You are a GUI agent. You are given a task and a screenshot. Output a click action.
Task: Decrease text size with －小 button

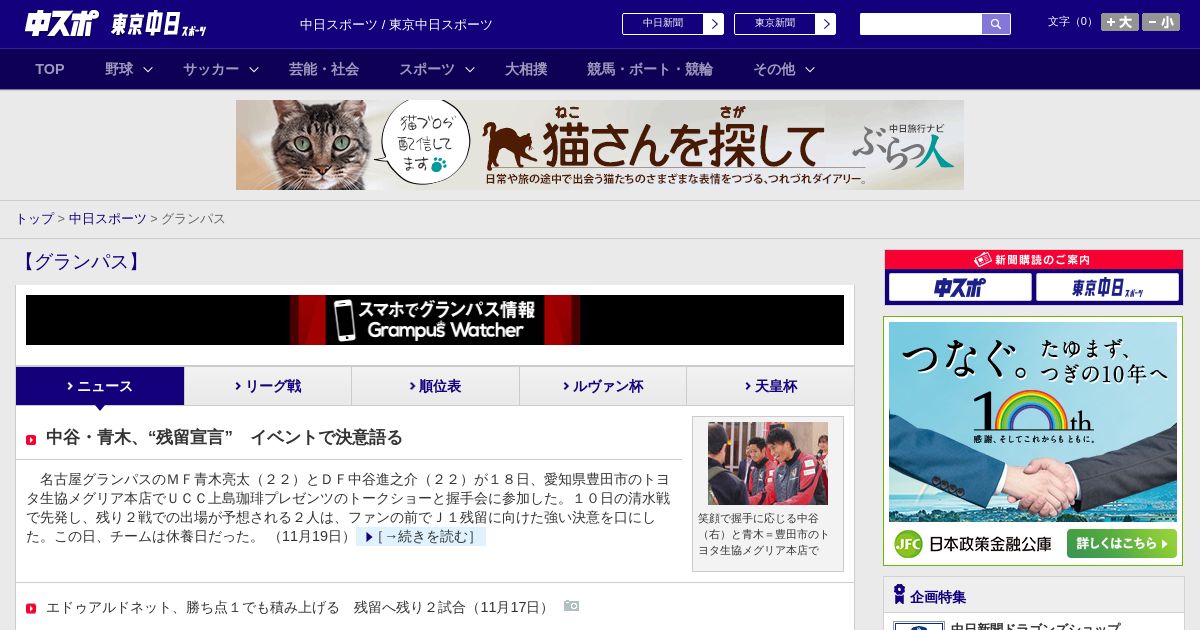pyautogui.click(x=1161, y=22)
